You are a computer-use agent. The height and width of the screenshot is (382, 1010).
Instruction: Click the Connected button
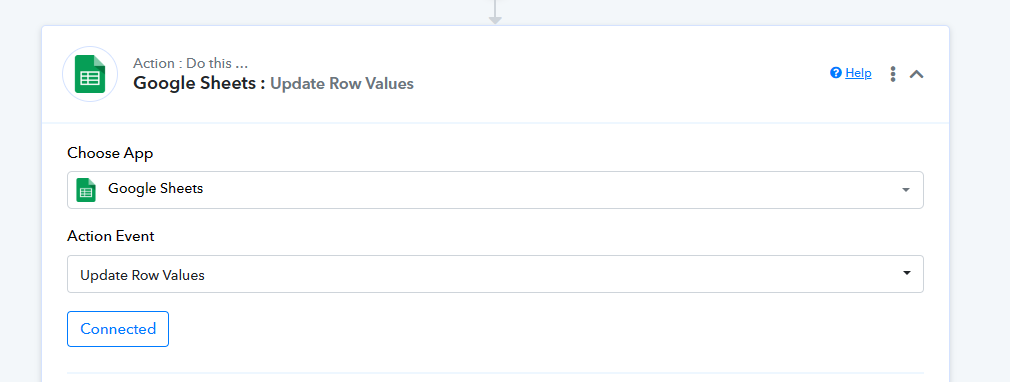(118, 329)
